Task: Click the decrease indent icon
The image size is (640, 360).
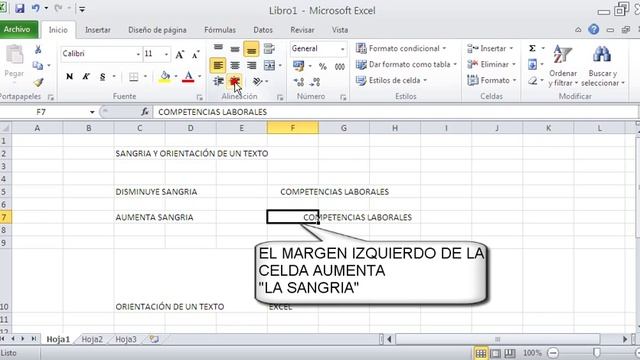Action: click(x=218, y=82)
